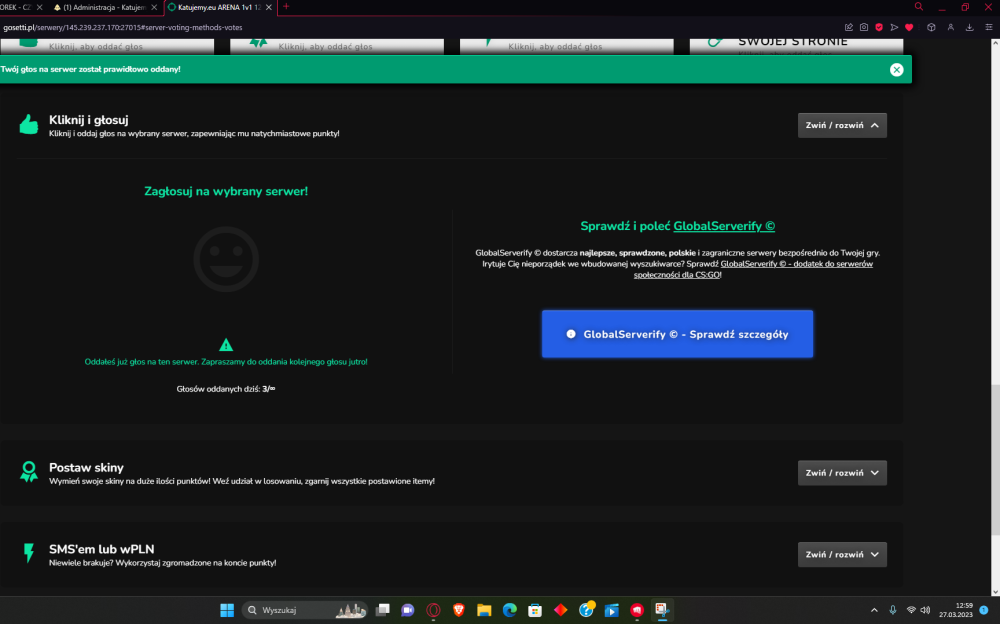Click the share page icon in address bar
The height and width of the screenshot is (624, 1000).
click(x=848, y=27)
